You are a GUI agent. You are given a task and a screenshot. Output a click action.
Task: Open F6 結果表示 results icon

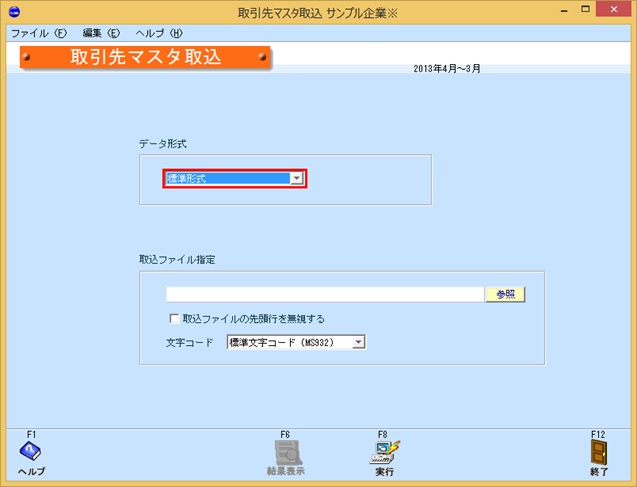pyautogui.click(x=287, y=452)
